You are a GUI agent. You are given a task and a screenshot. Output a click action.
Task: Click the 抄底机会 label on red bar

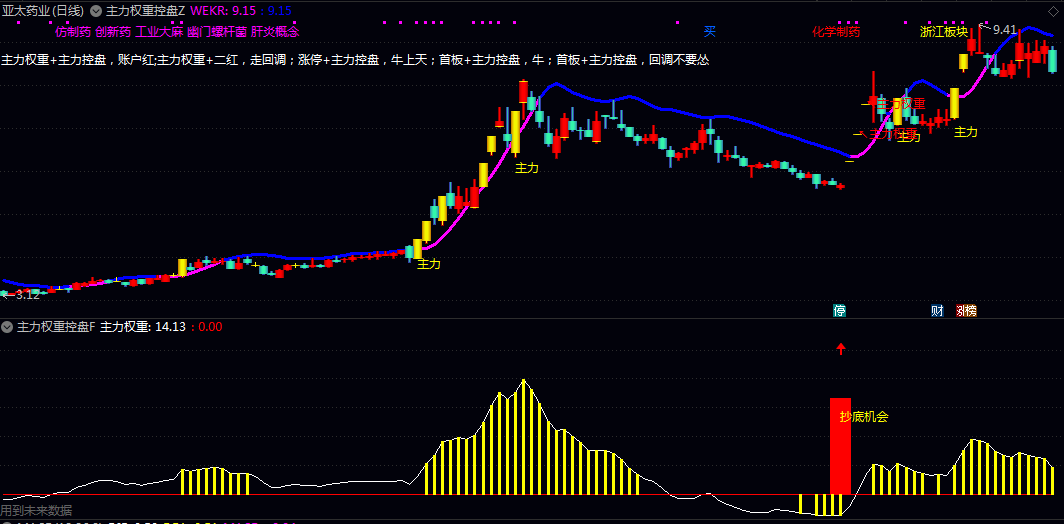coord(864,417)
